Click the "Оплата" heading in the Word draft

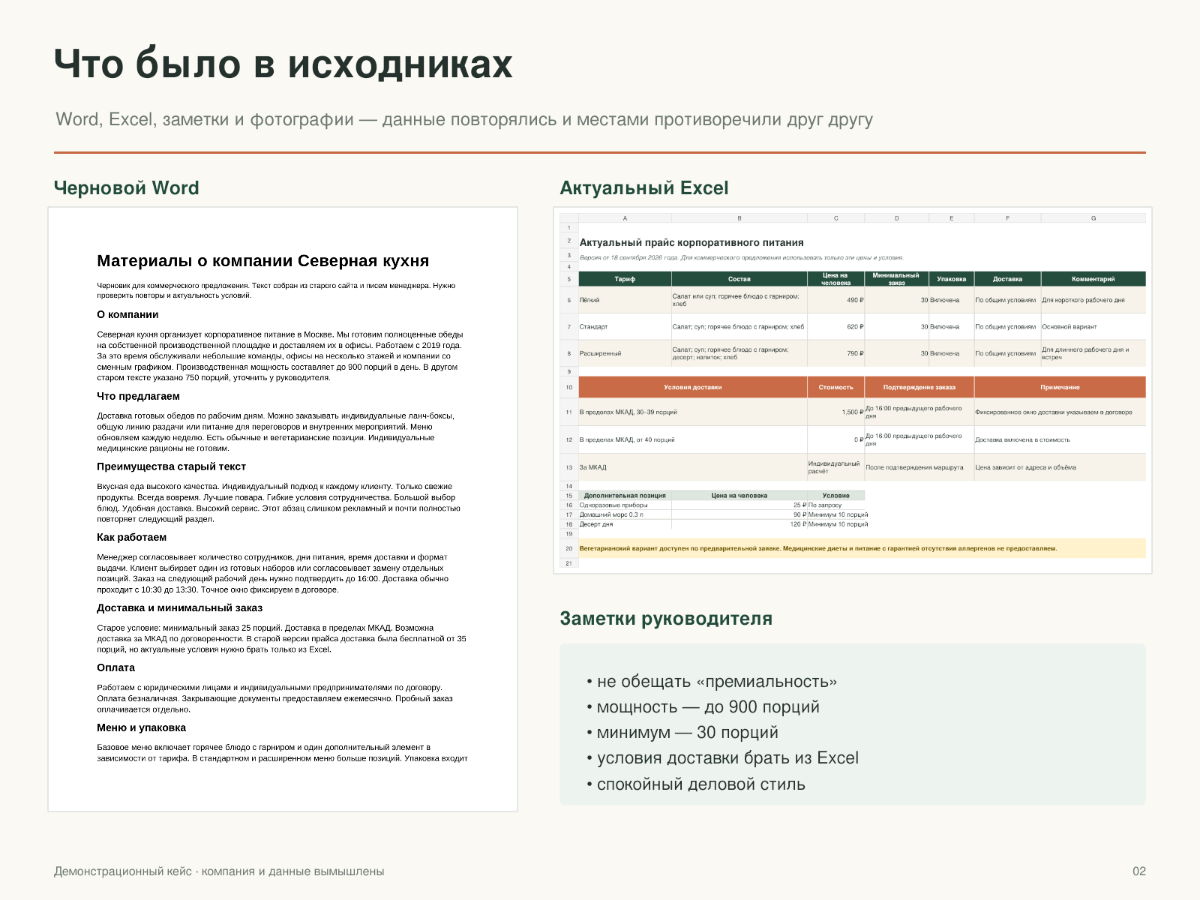tap(116, 667)
